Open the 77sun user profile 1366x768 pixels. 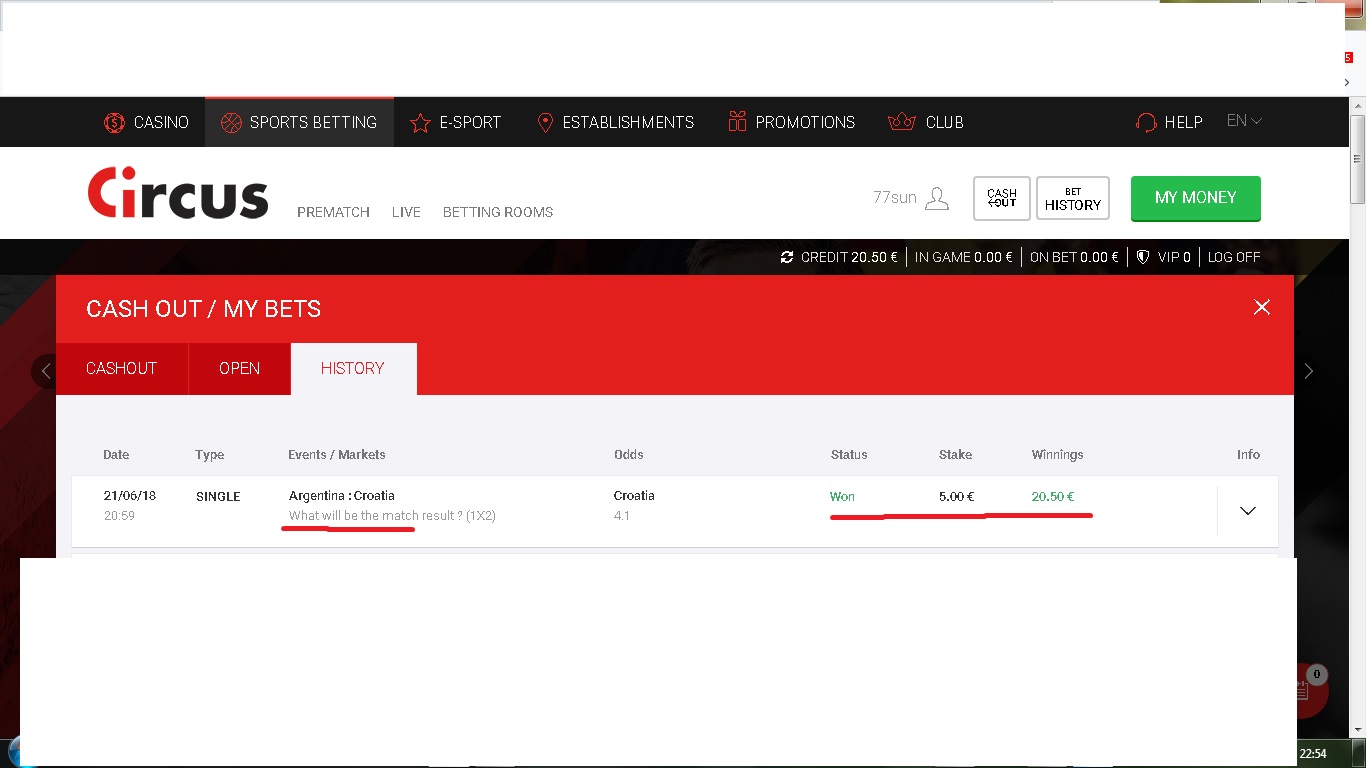pos(910,198)
